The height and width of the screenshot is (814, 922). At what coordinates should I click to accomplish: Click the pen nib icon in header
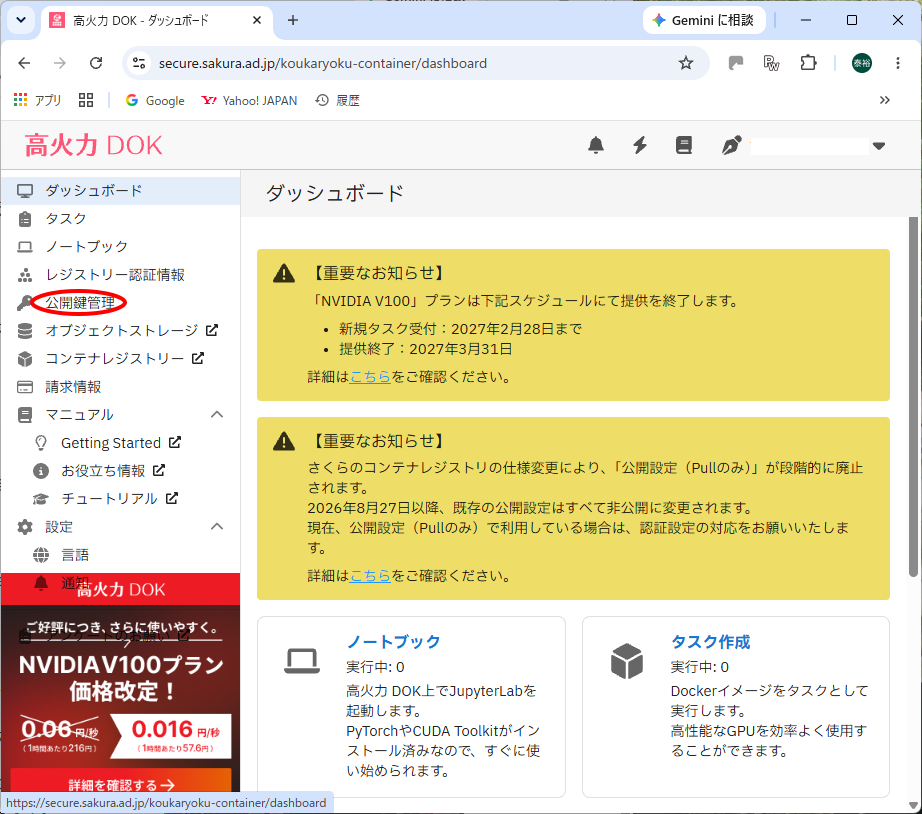point(731,145)
